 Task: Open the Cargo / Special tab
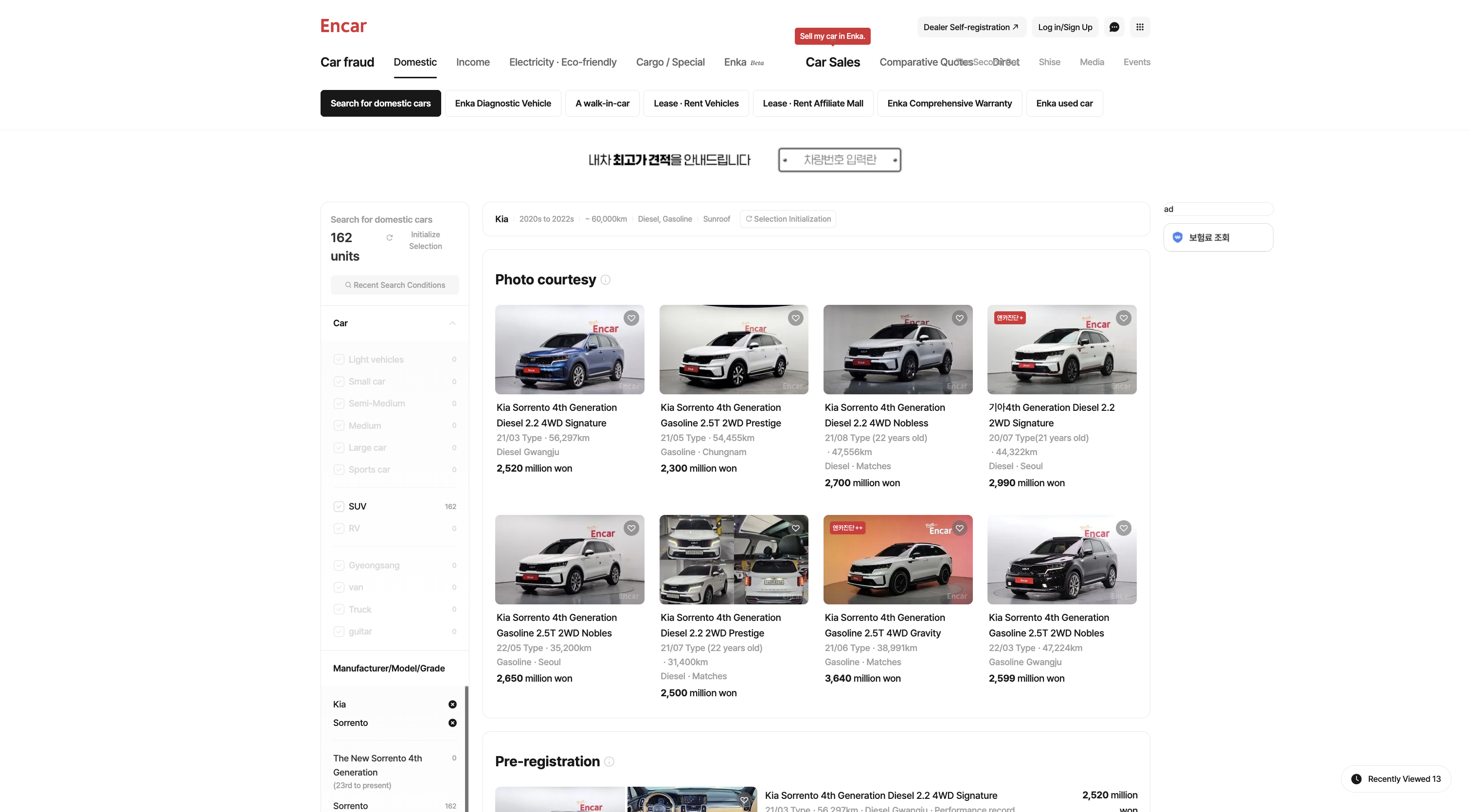click(670, 62)
